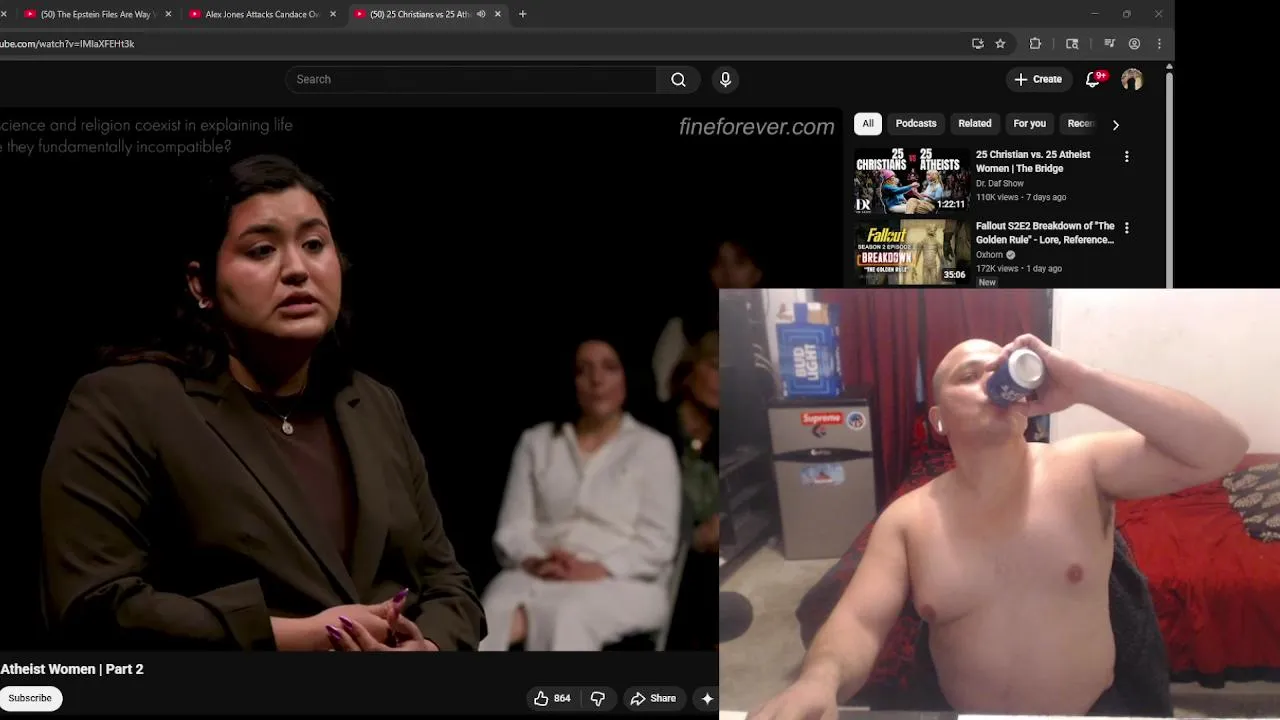Dislike the video with thumbs-down icon
This screenshot has width=1280, height=720.
pos(598,699)
